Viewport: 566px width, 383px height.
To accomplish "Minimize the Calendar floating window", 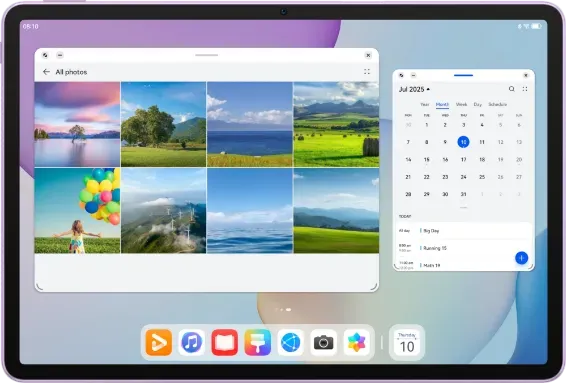I will [414, 75].
